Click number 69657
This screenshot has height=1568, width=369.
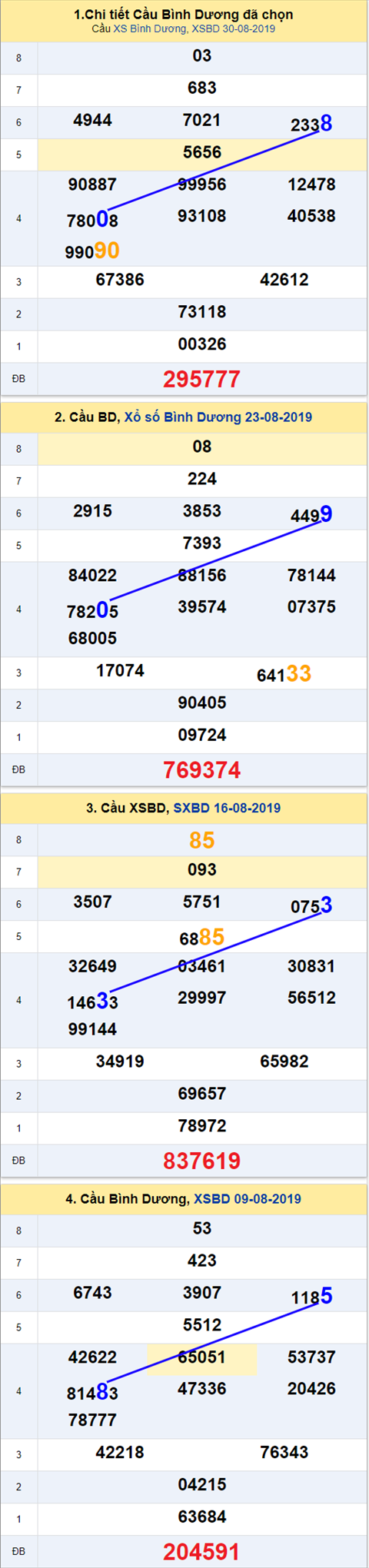(x=202, y=1094)
